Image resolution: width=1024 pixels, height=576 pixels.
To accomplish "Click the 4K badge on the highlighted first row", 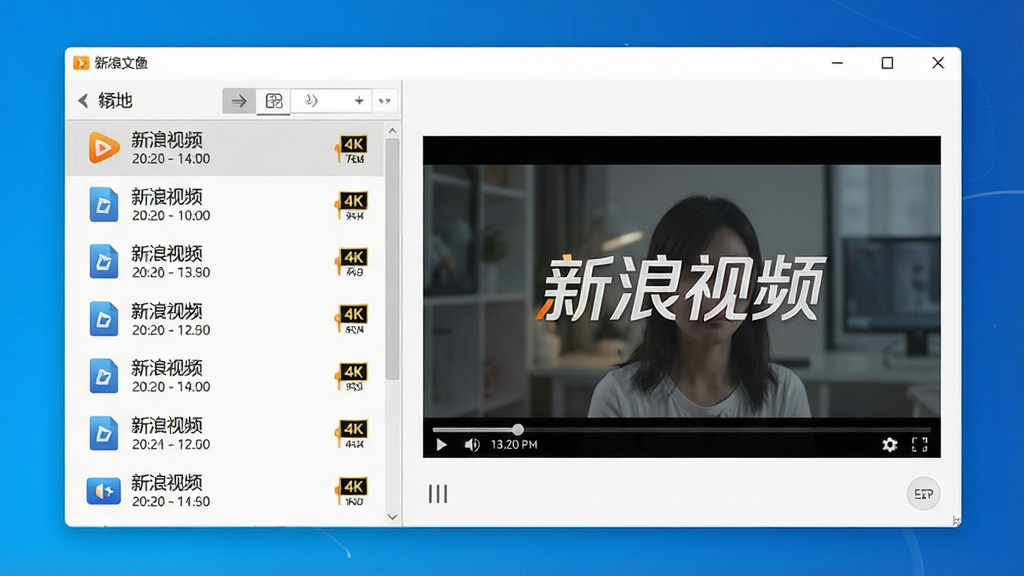I will (x=352, y=149).
